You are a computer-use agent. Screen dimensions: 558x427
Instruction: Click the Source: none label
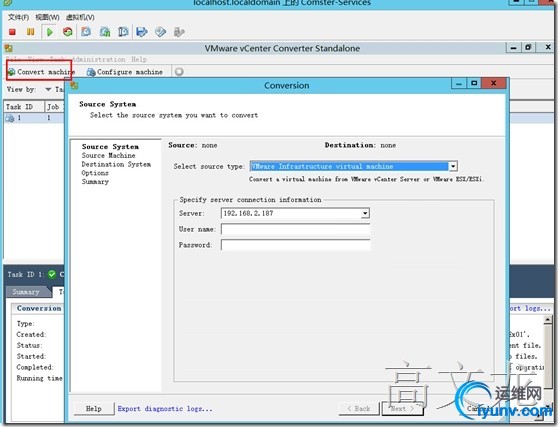193,145
